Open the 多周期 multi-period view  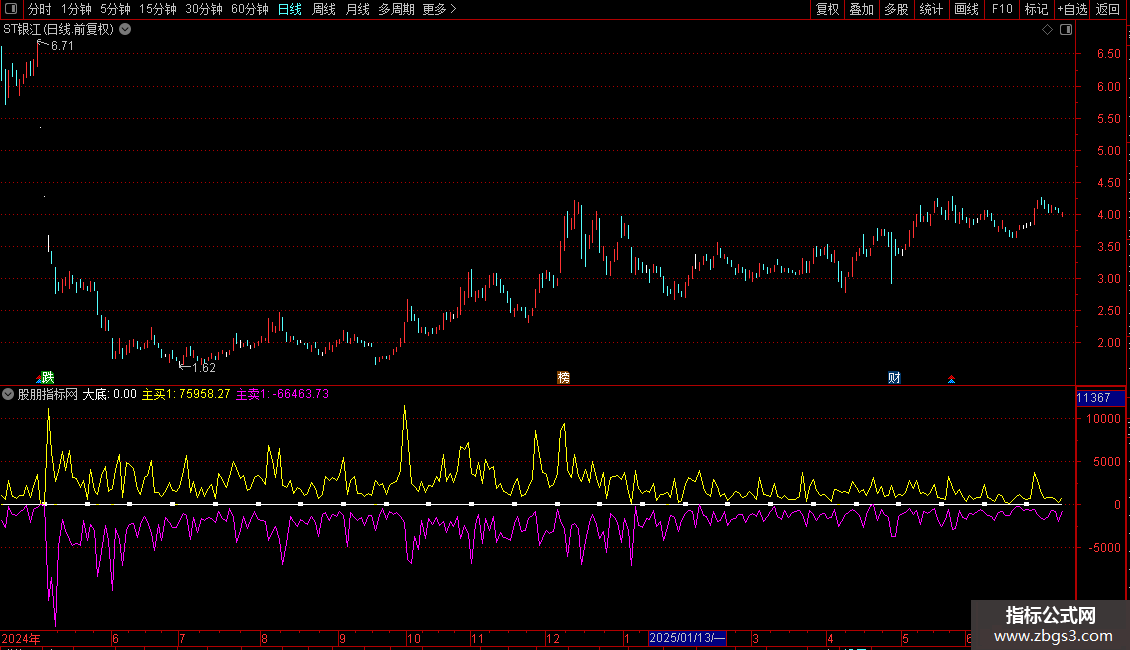pyautogui.click(x=396, y=9)
